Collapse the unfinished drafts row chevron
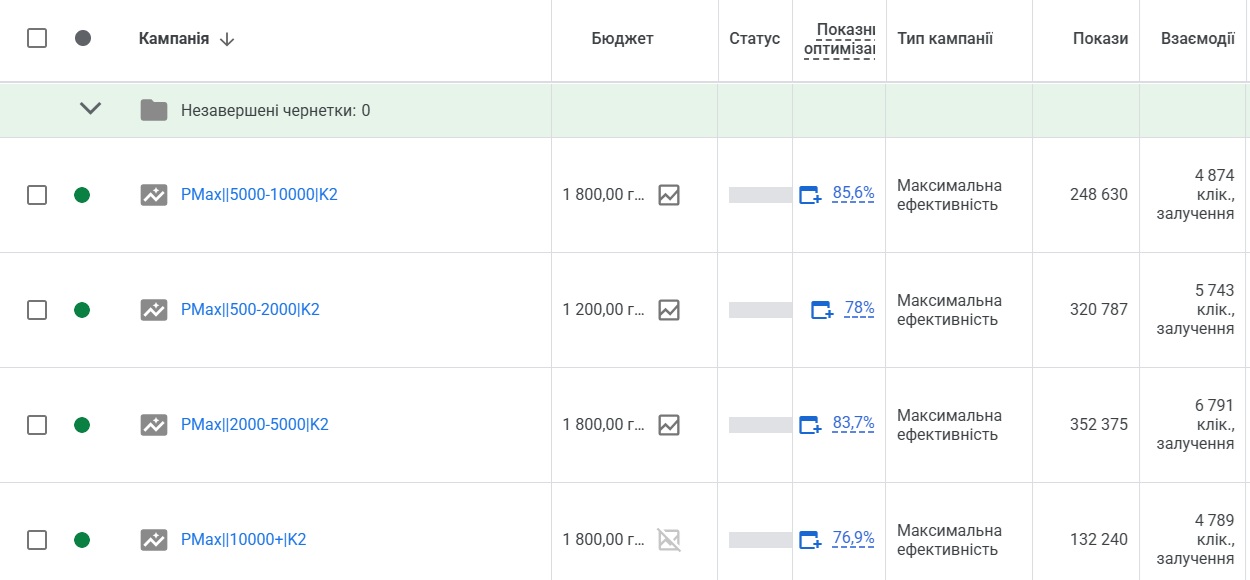This screenshot has height=580, width=1250. [90, 109]
